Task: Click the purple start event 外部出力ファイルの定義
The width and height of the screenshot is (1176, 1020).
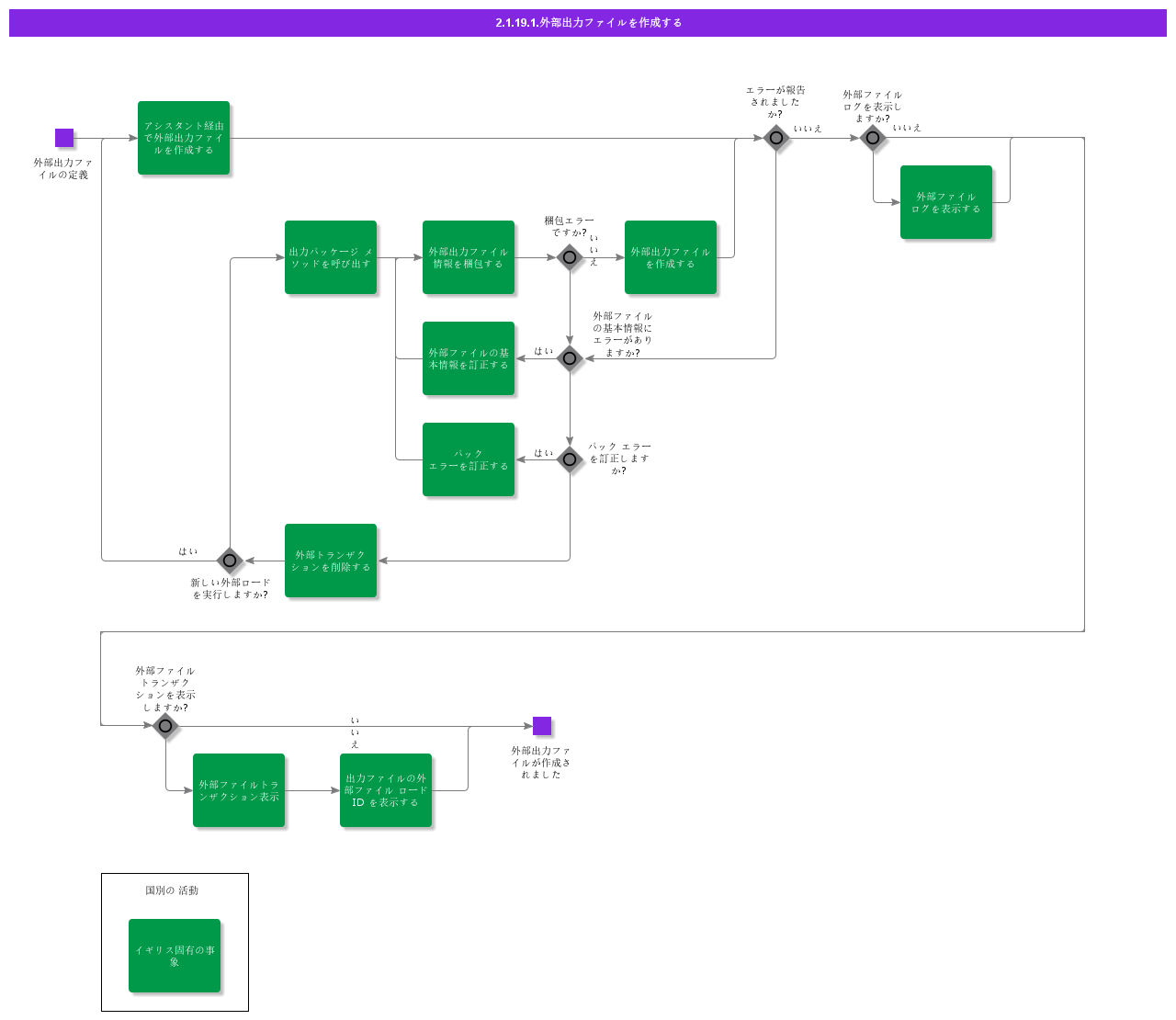Action: (64, 138)
